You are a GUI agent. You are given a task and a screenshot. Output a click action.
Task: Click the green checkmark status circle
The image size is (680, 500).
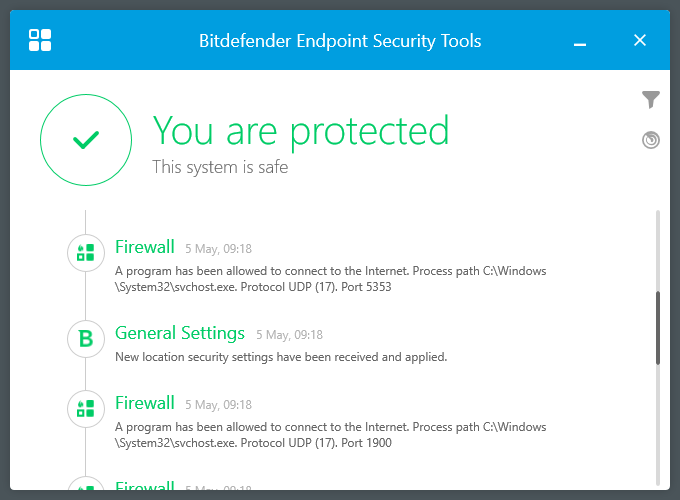86,141
